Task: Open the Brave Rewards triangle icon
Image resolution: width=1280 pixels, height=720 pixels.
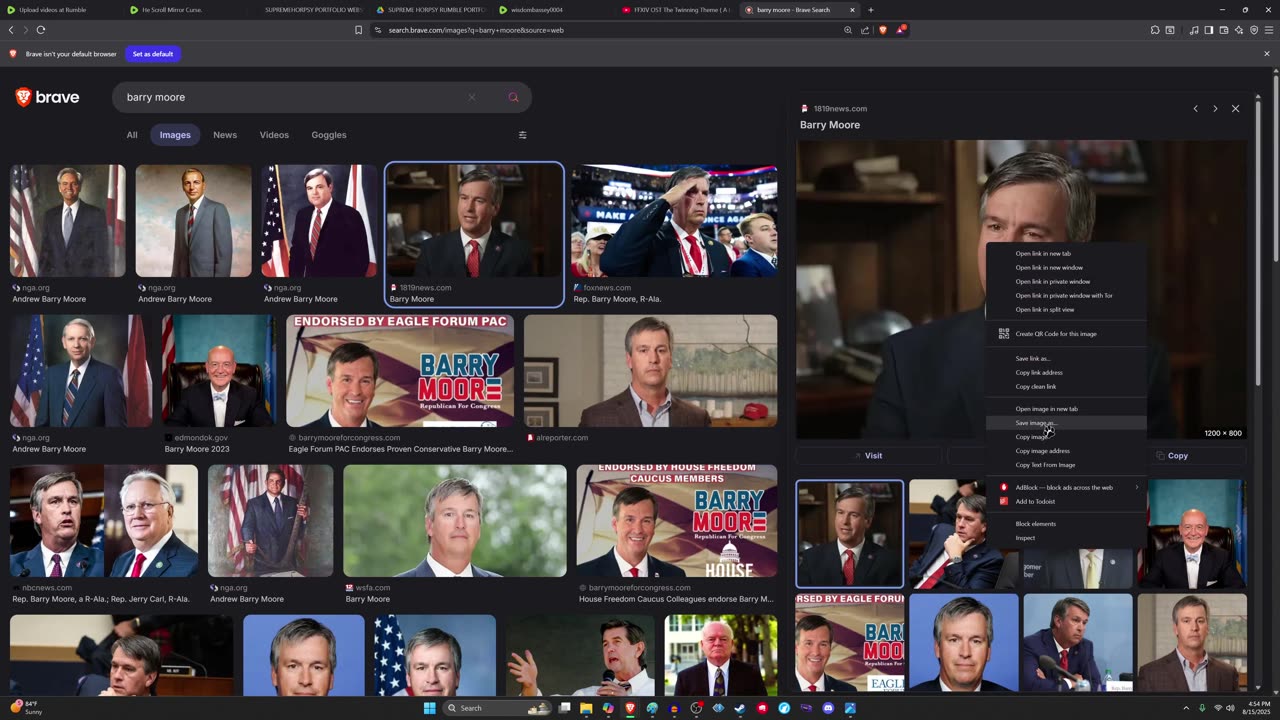Action: 900,30
